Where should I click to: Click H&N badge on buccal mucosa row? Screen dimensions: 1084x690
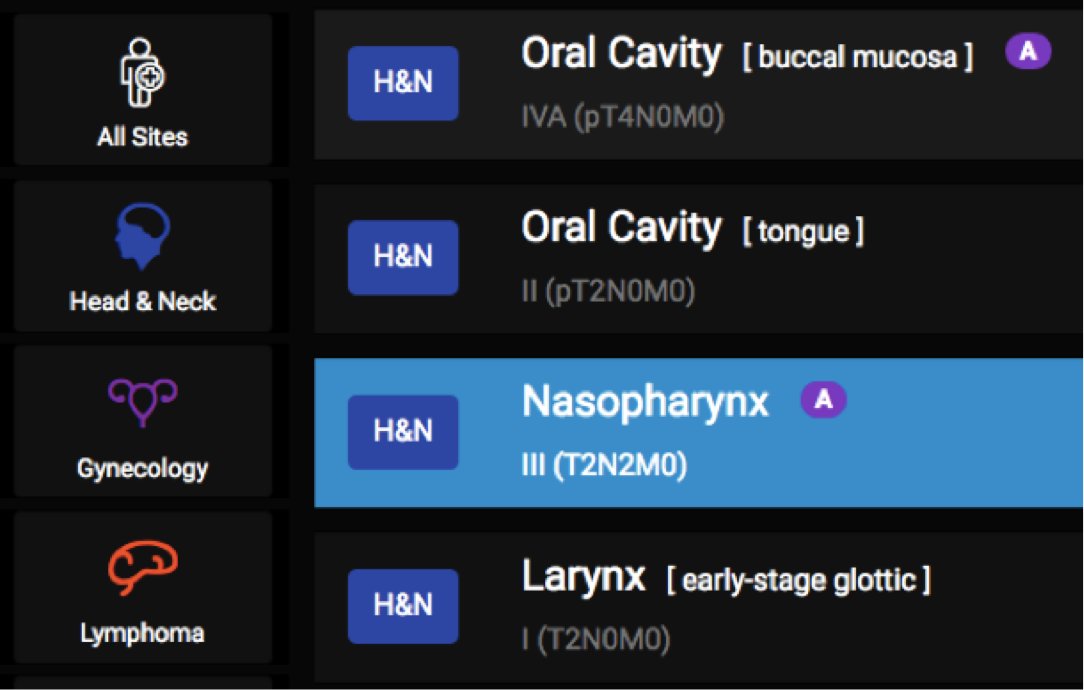point(403,83)
